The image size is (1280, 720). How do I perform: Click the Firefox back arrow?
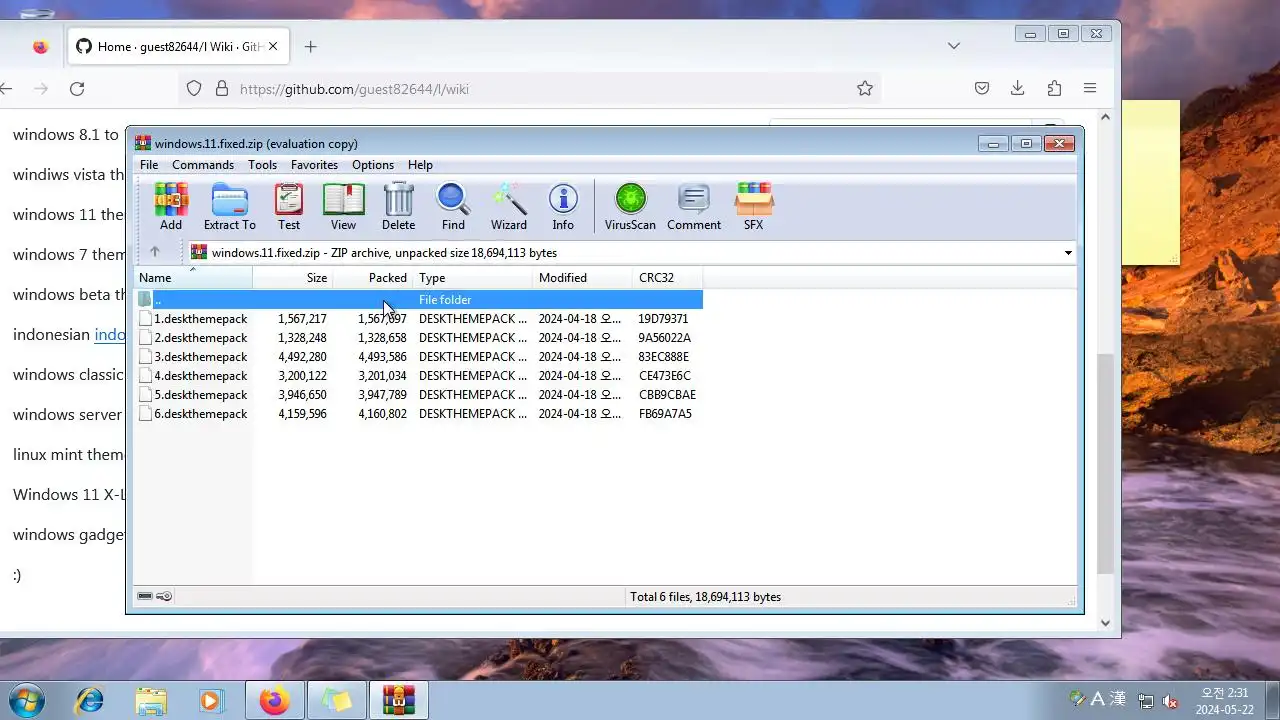pos(6,89)
